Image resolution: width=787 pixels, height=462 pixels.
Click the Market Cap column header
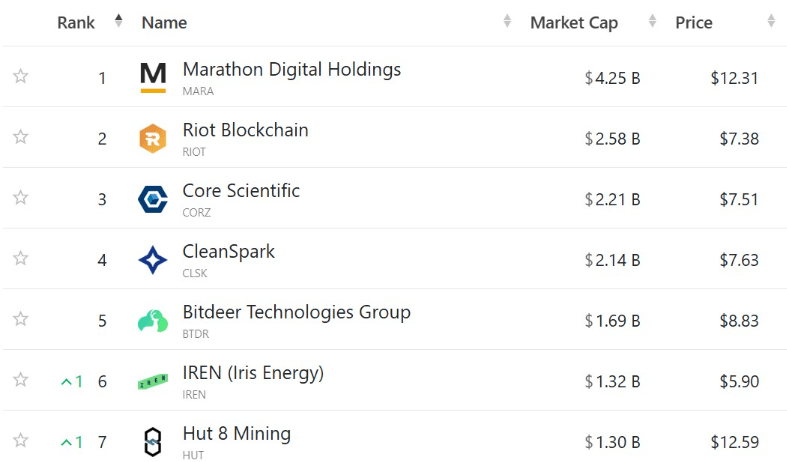point(574,23)
